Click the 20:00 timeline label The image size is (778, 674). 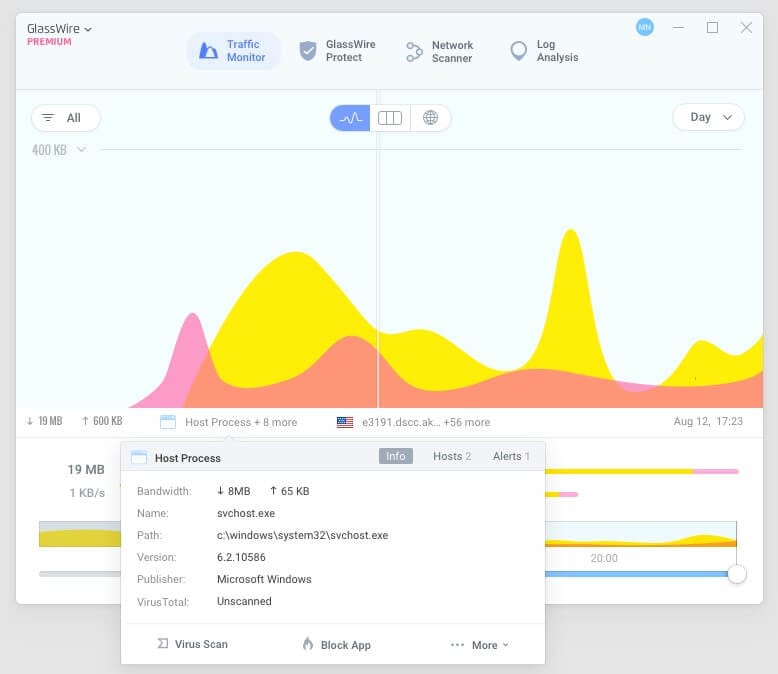pos(604,558)
